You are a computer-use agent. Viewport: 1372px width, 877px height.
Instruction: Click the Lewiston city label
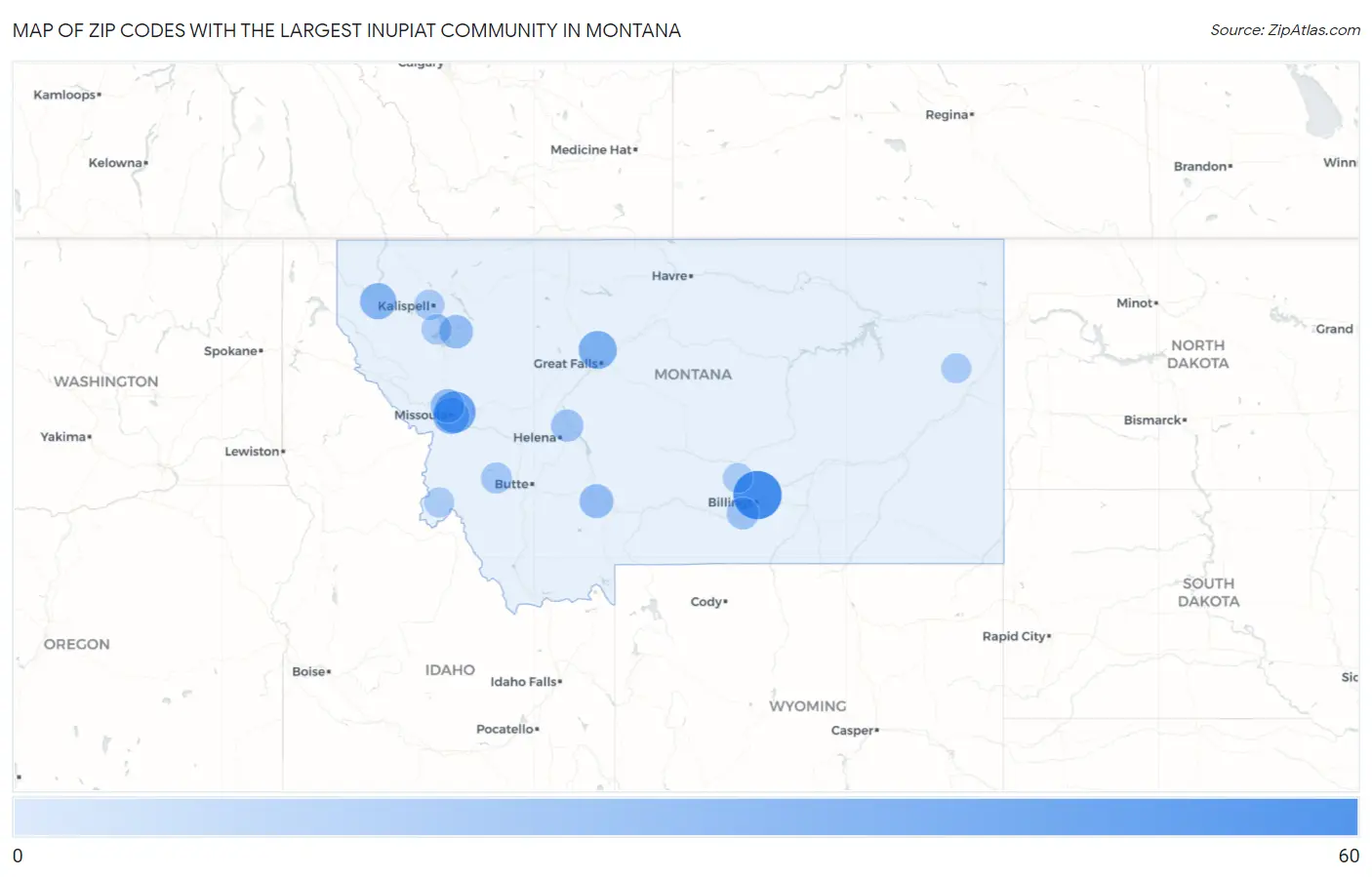coord(255,452)
